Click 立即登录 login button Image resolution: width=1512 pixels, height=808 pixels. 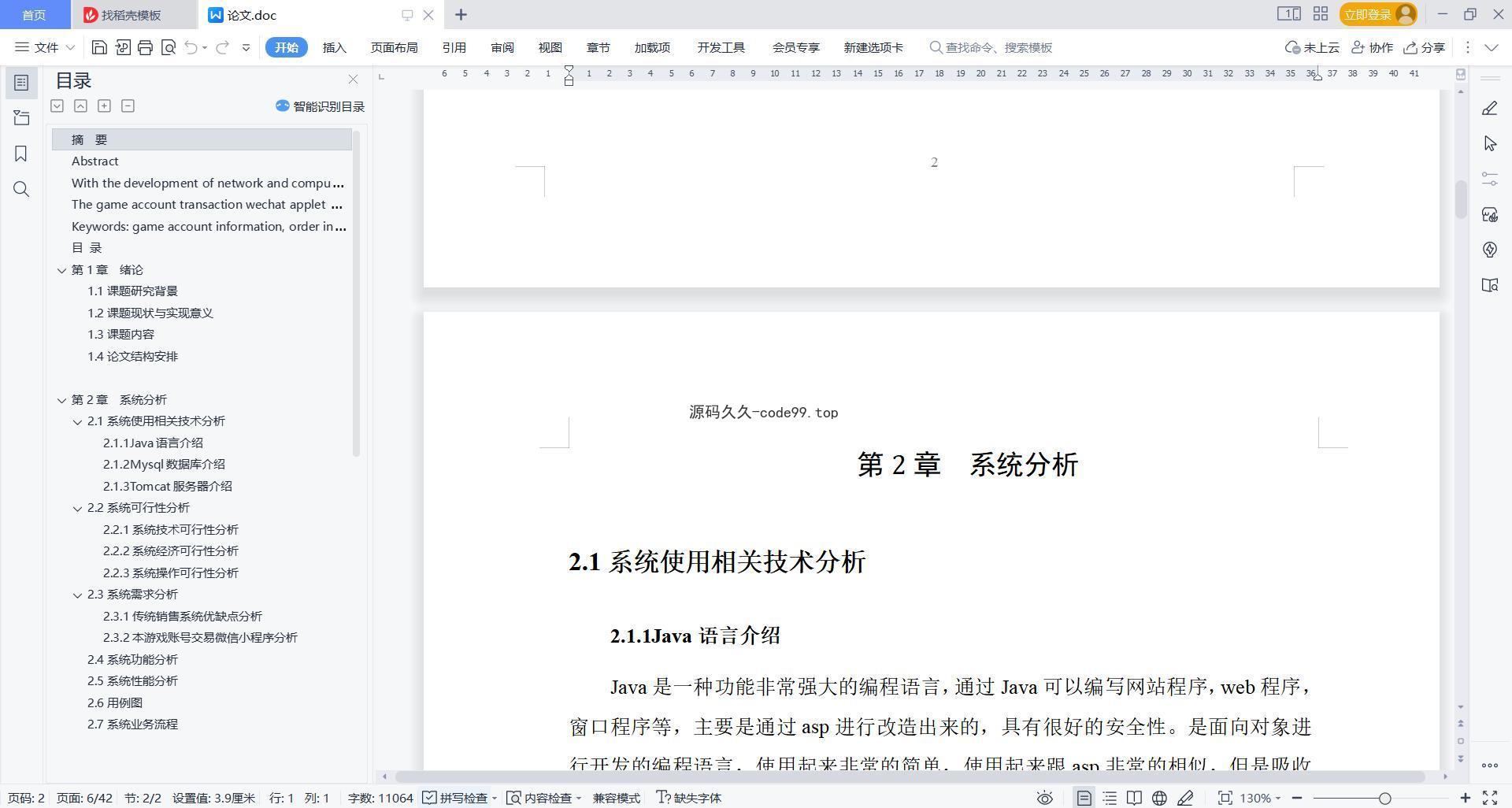[1378, 14]
